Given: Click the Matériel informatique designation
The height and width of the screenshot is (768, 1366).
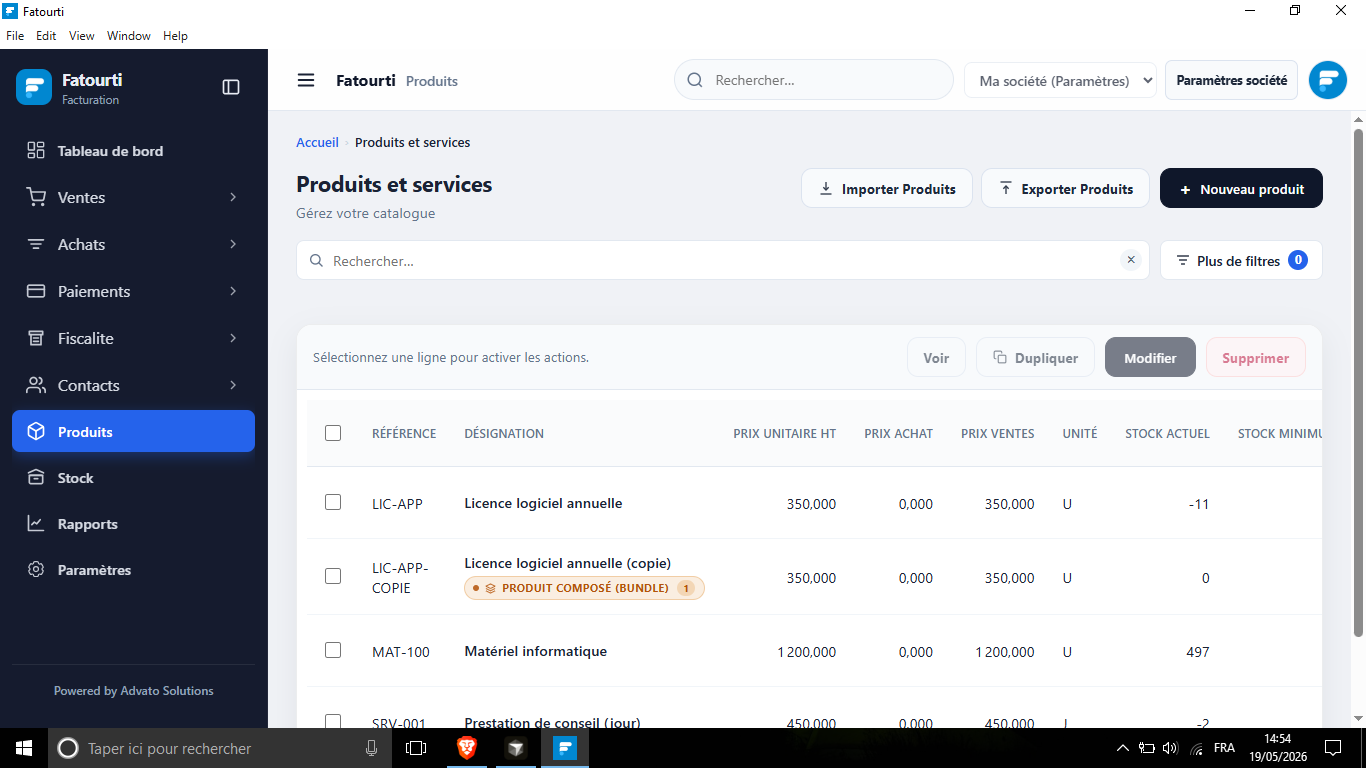Looking at the screenshot, I should tap(536, 651).
